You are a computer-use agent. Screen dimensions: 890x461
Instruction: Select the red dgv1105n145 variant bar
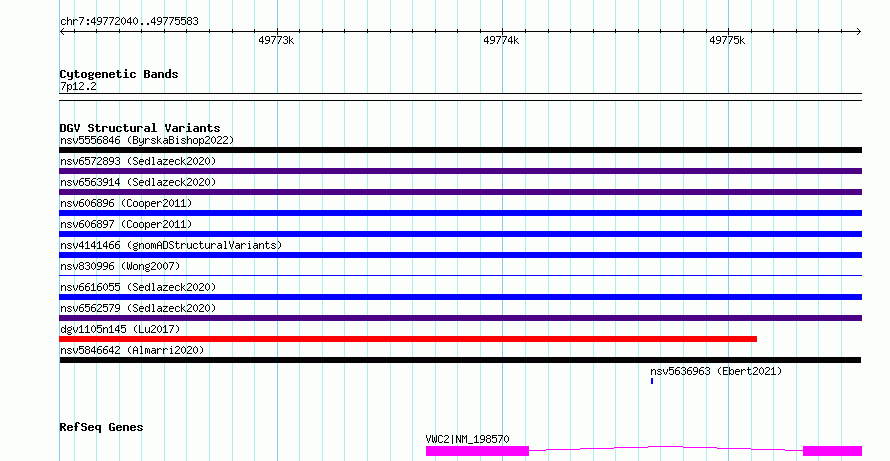[408, 339]
